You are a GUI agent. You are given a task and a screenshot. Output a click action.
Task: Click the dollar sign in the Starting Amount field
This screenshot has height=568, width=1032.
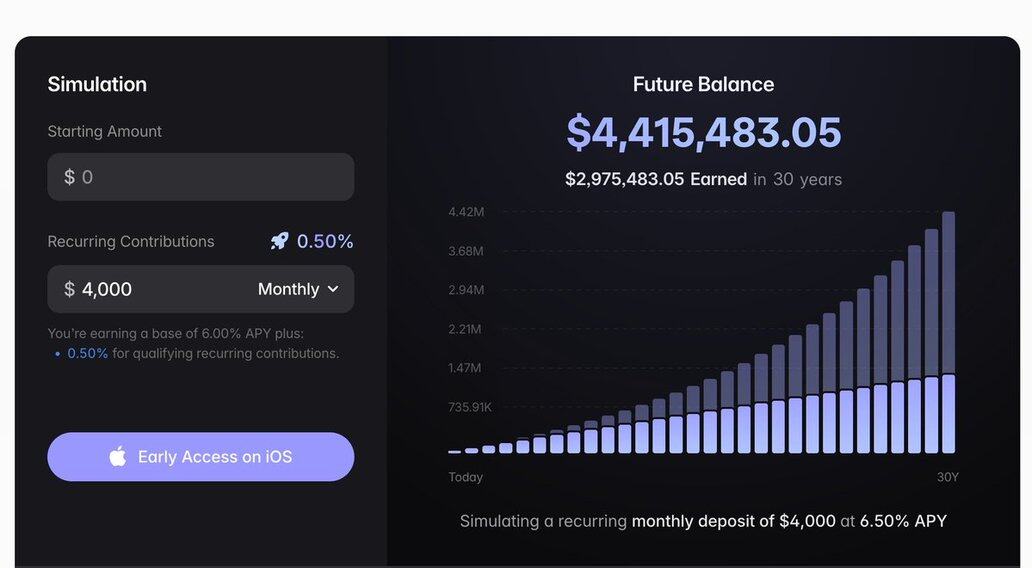pyautogui.click(x=69, y=177)
